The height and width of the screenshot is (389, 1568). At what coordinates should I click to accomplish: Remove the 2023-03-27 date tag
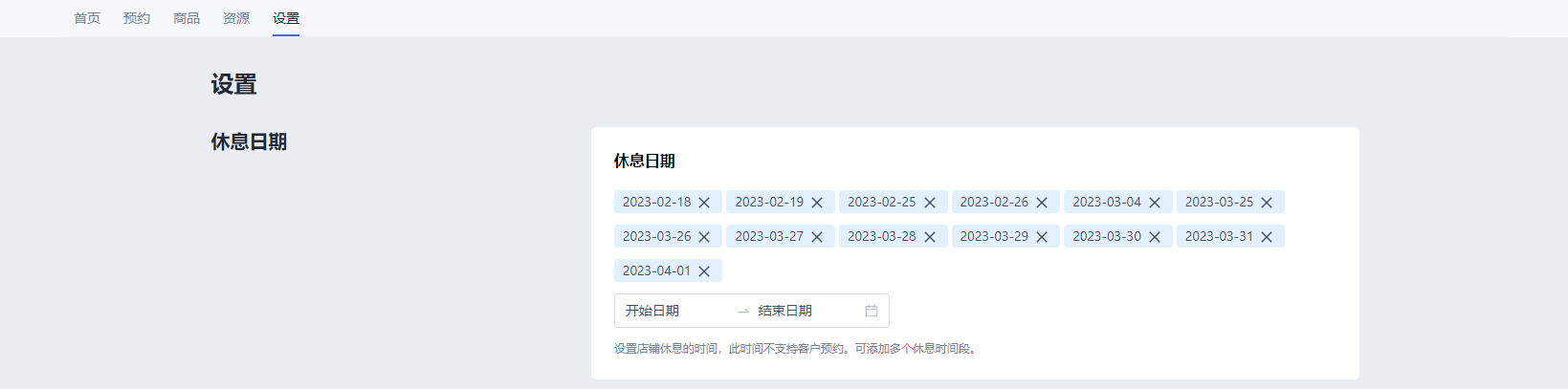coord(817,237)
